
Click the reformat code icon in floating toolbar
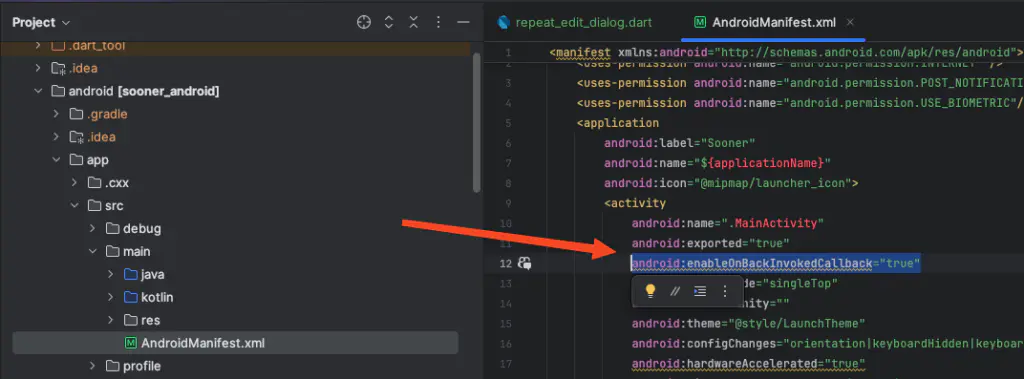700,291
